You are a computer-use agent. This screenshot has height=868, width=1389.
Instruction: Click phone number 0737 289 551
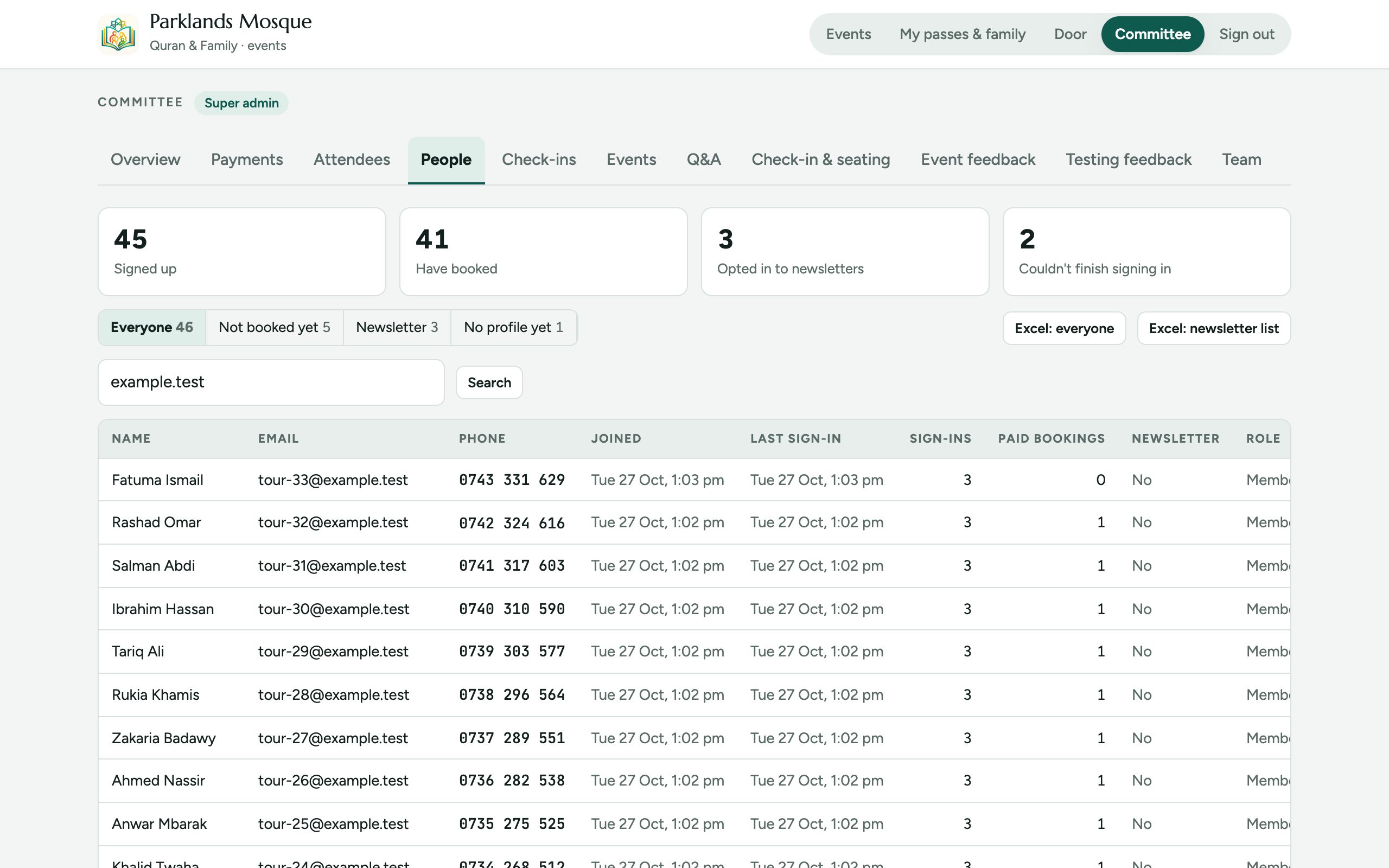[x=512, y=738]
